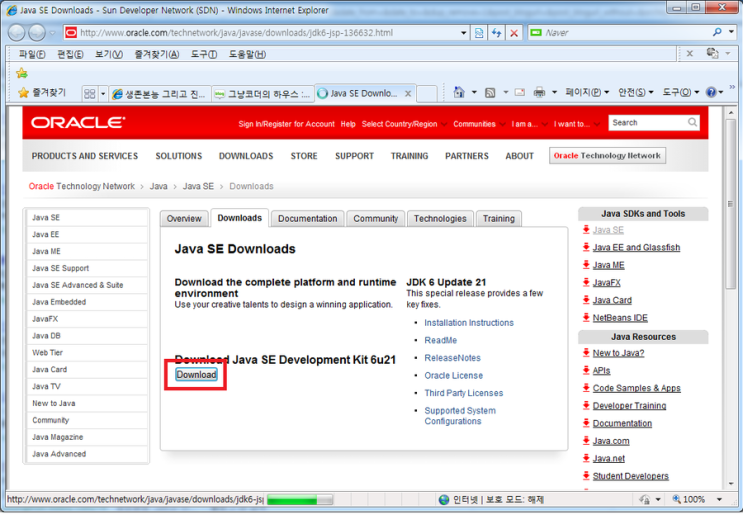Open the 도구(T) menu
The image size is (743, 515).
point(204,54)
